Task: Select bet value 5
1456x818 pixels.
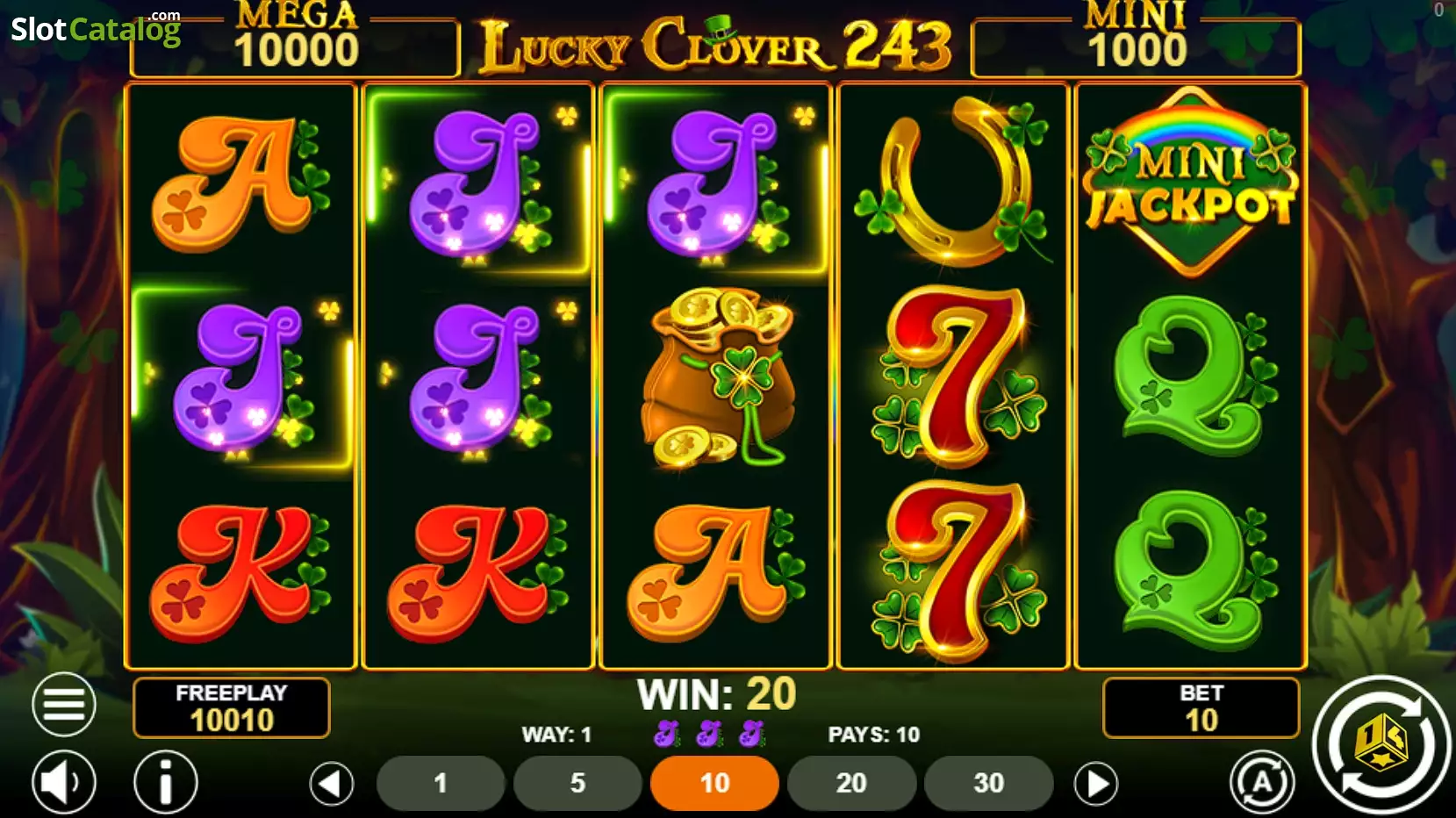Action: click(577, 783)
